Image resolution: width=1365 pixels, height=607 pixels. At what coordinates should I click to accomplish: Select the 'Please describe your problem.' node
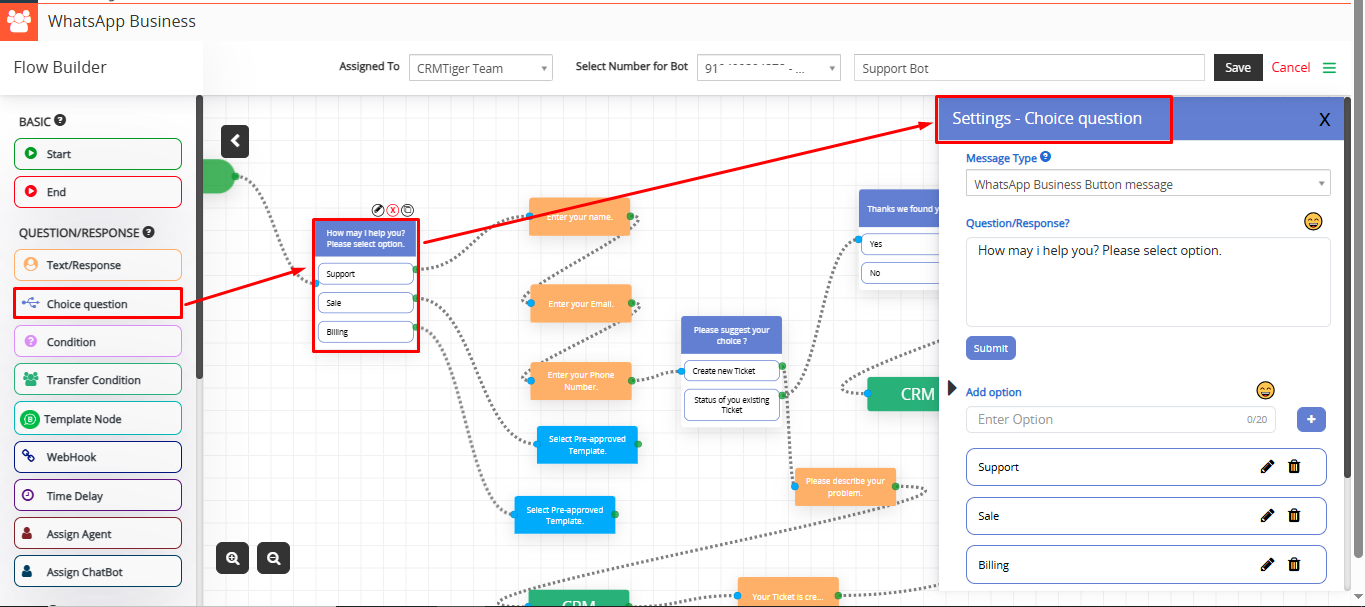coord(846,486)
